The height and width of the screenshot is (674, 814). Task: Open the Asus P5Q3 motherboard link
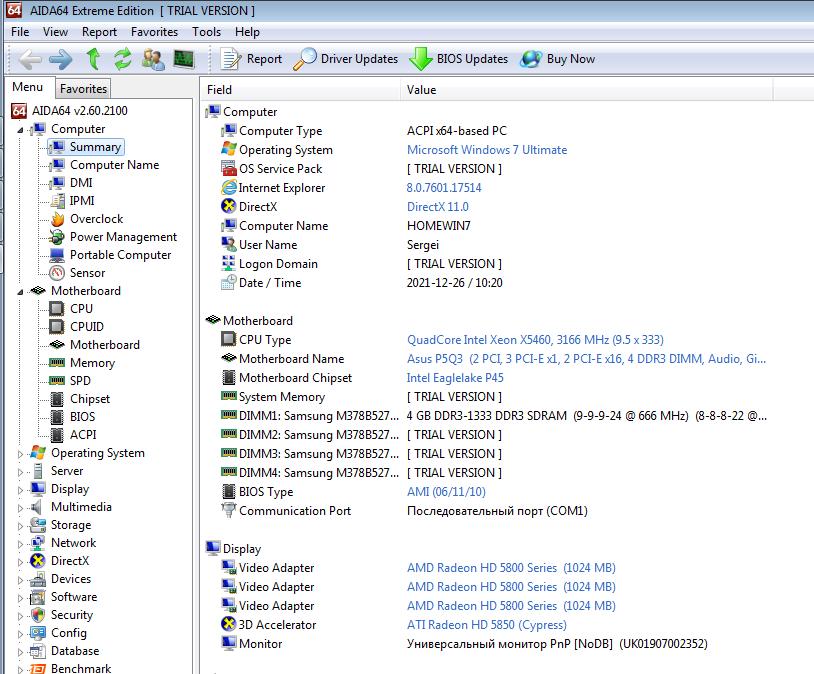click(586, 359)
